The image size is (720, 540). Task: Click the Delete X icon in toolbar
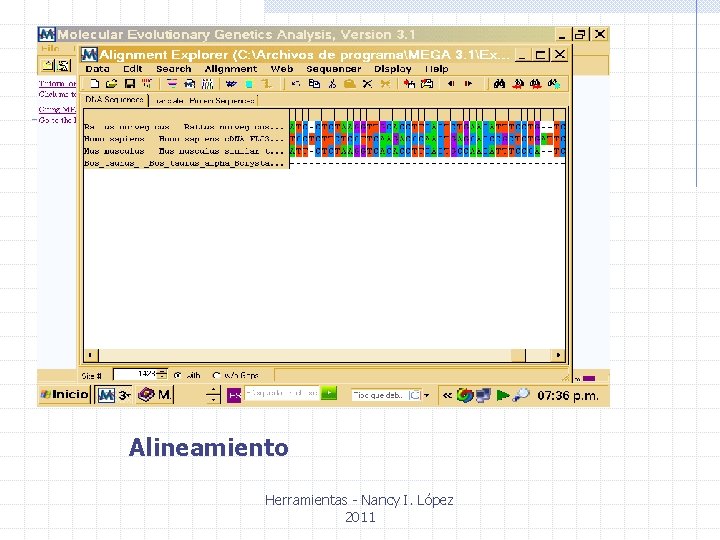pyautogui.click(x=367, y=84)
